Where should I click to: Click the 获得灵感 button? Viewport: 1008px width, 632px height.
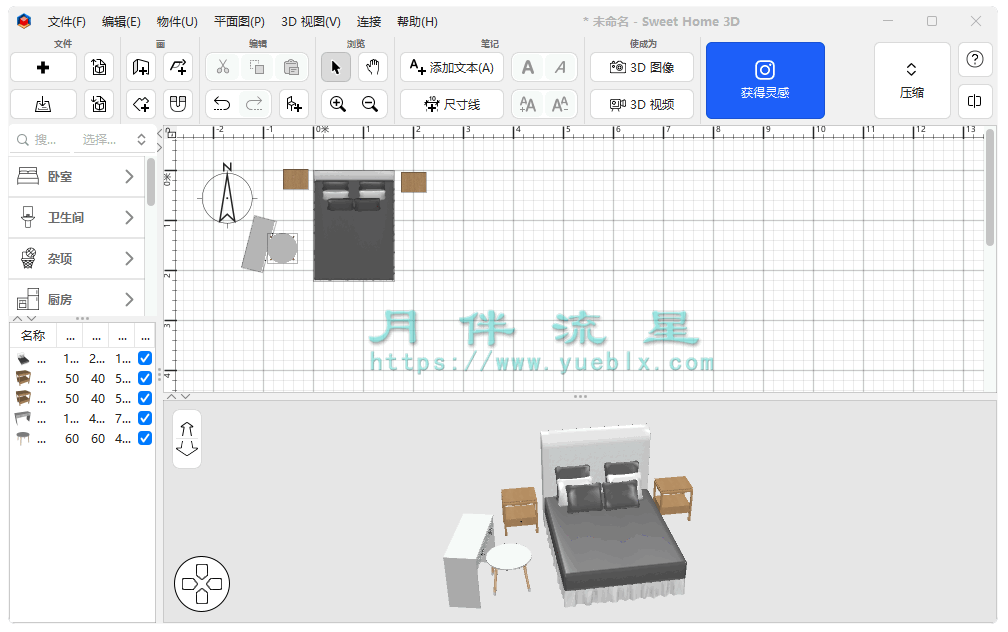(765, 80)
